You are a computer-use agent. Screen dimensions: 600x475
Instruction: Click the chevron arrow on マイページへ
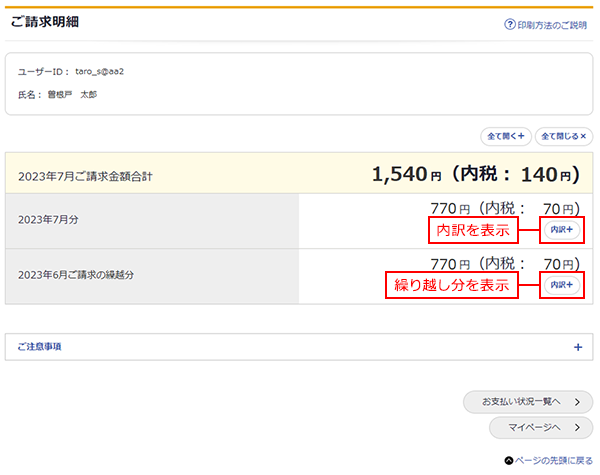[577, 428]
